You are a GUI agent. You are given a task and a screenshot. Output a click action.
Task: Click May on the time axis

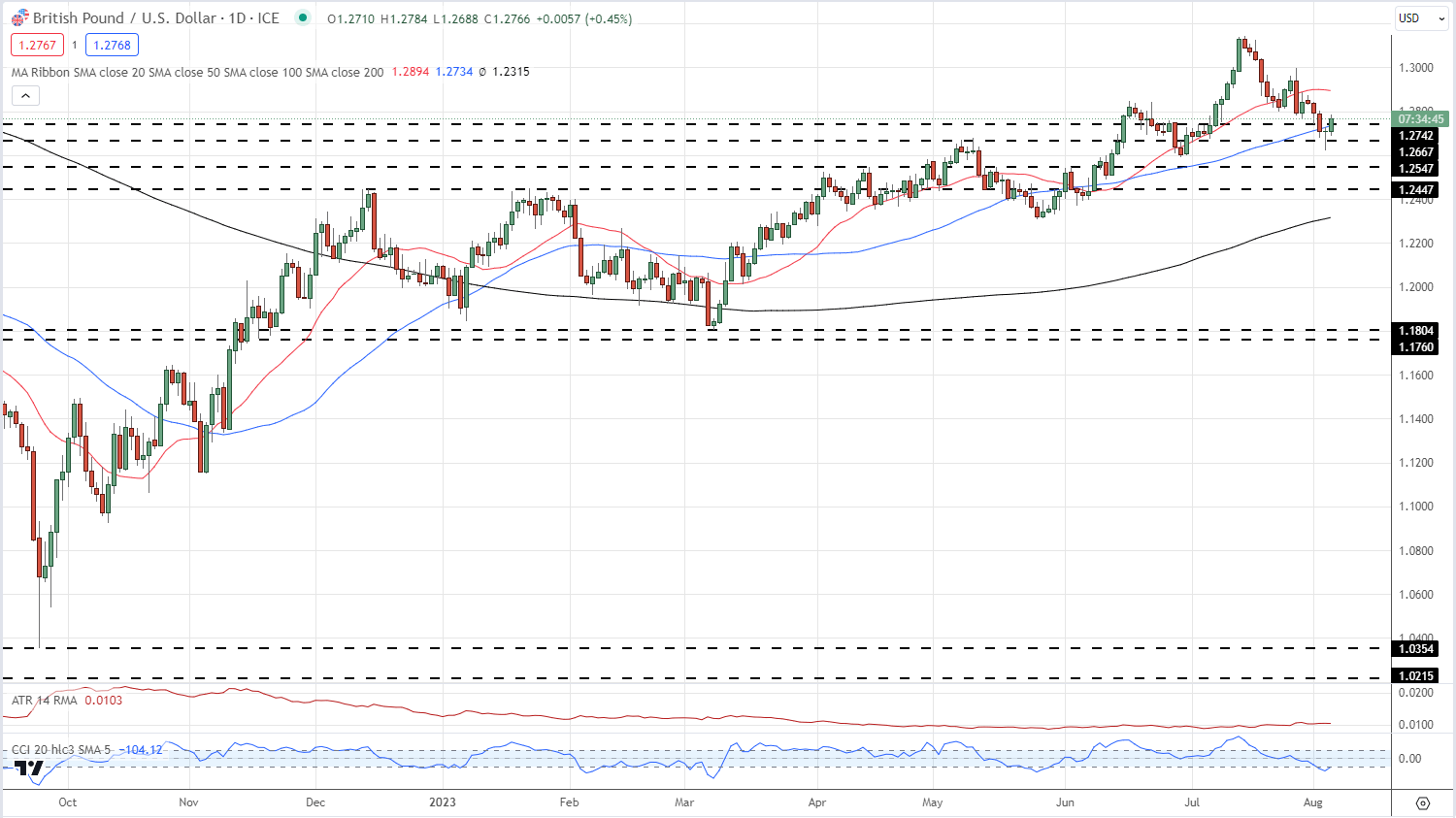[x=933, y=802]
